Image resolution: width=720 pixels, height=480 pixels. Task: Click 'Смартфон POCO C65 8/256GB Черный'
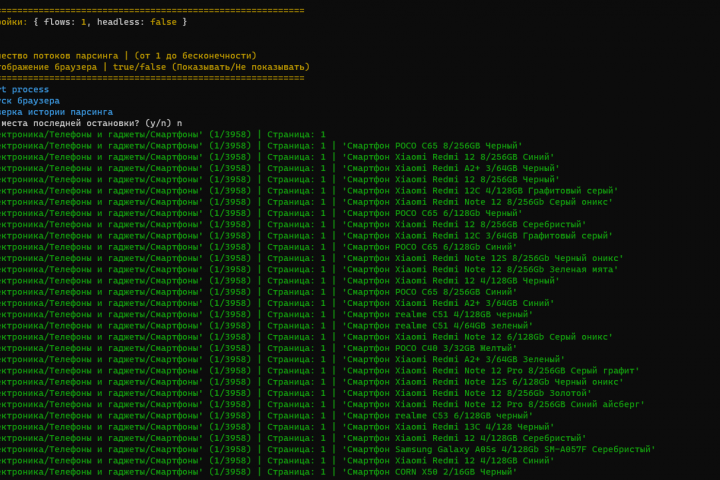tap(432, 146)
